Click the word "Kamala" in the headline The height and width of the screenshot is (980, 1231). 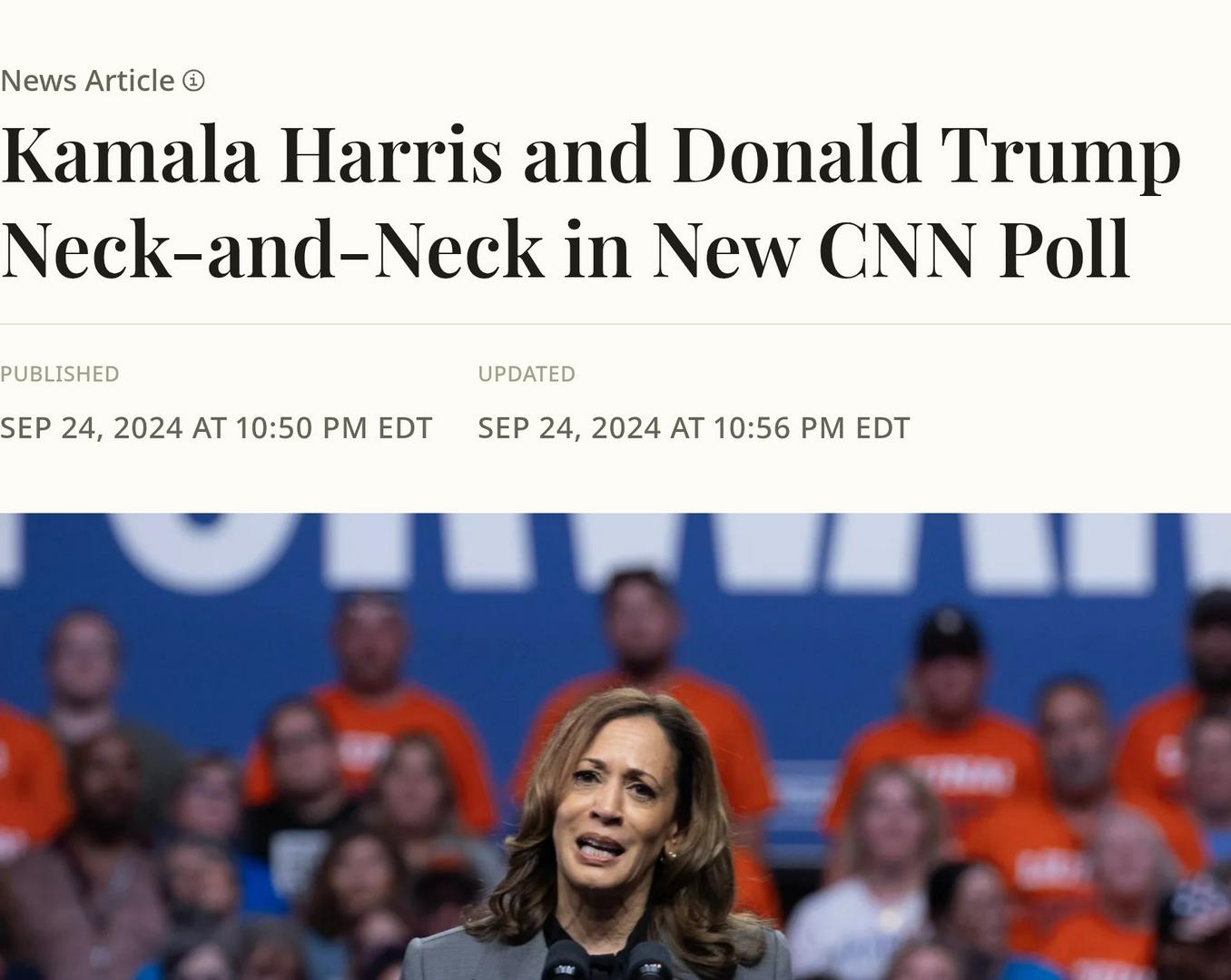click(x=130, y=154)
